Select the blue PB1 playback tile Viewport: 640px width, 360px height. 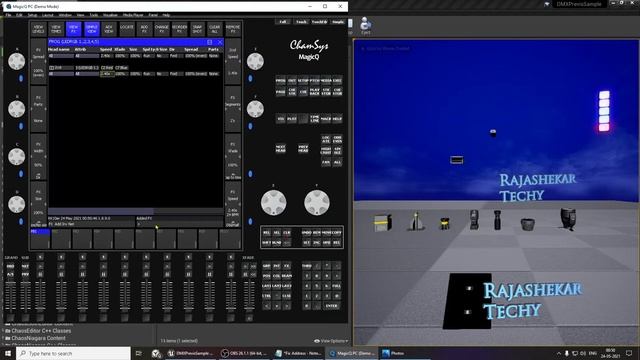[x=40, y=238]
